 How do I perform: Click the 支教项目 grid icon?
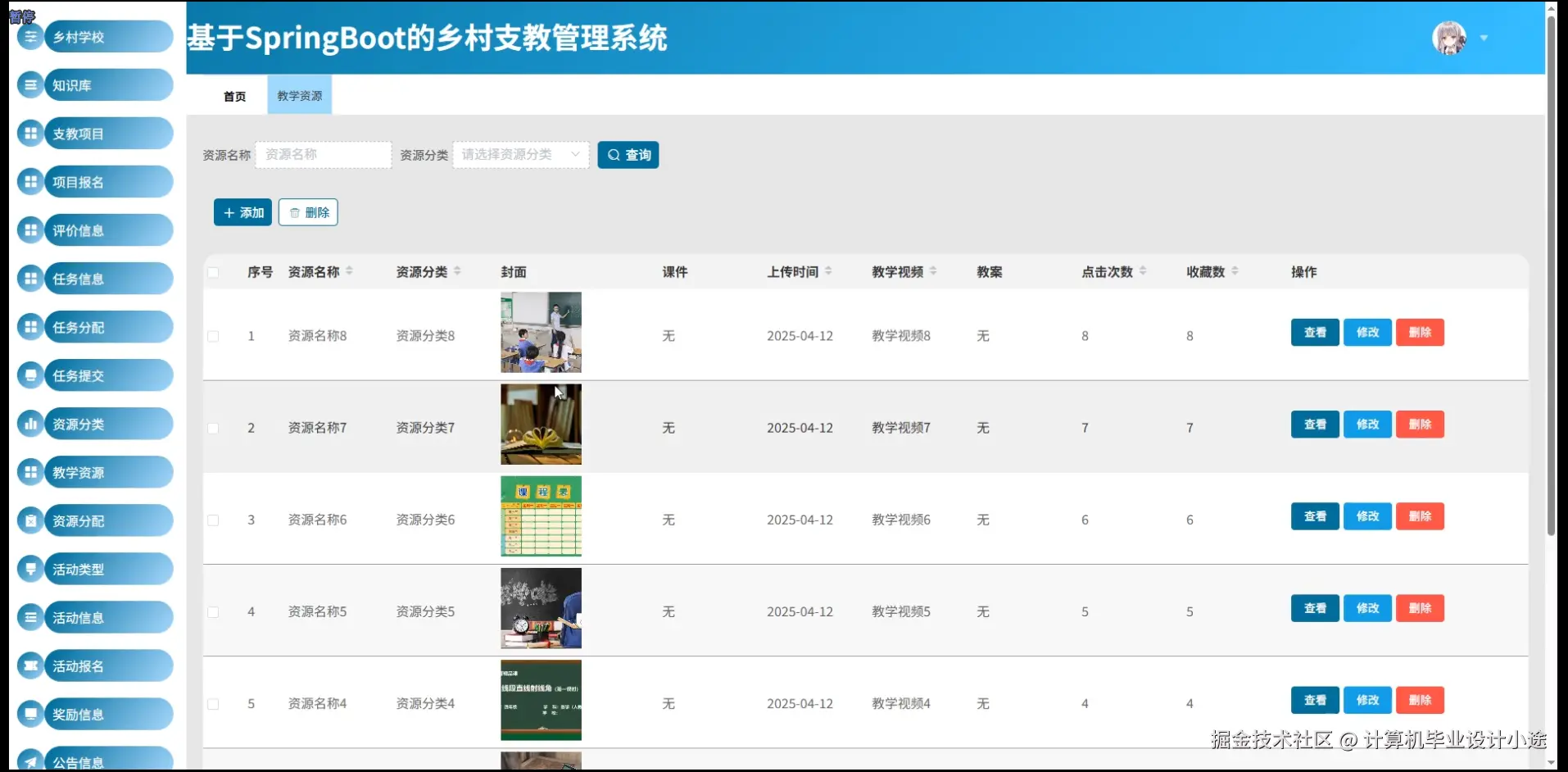pyautogui.click(x=30, y=134)
